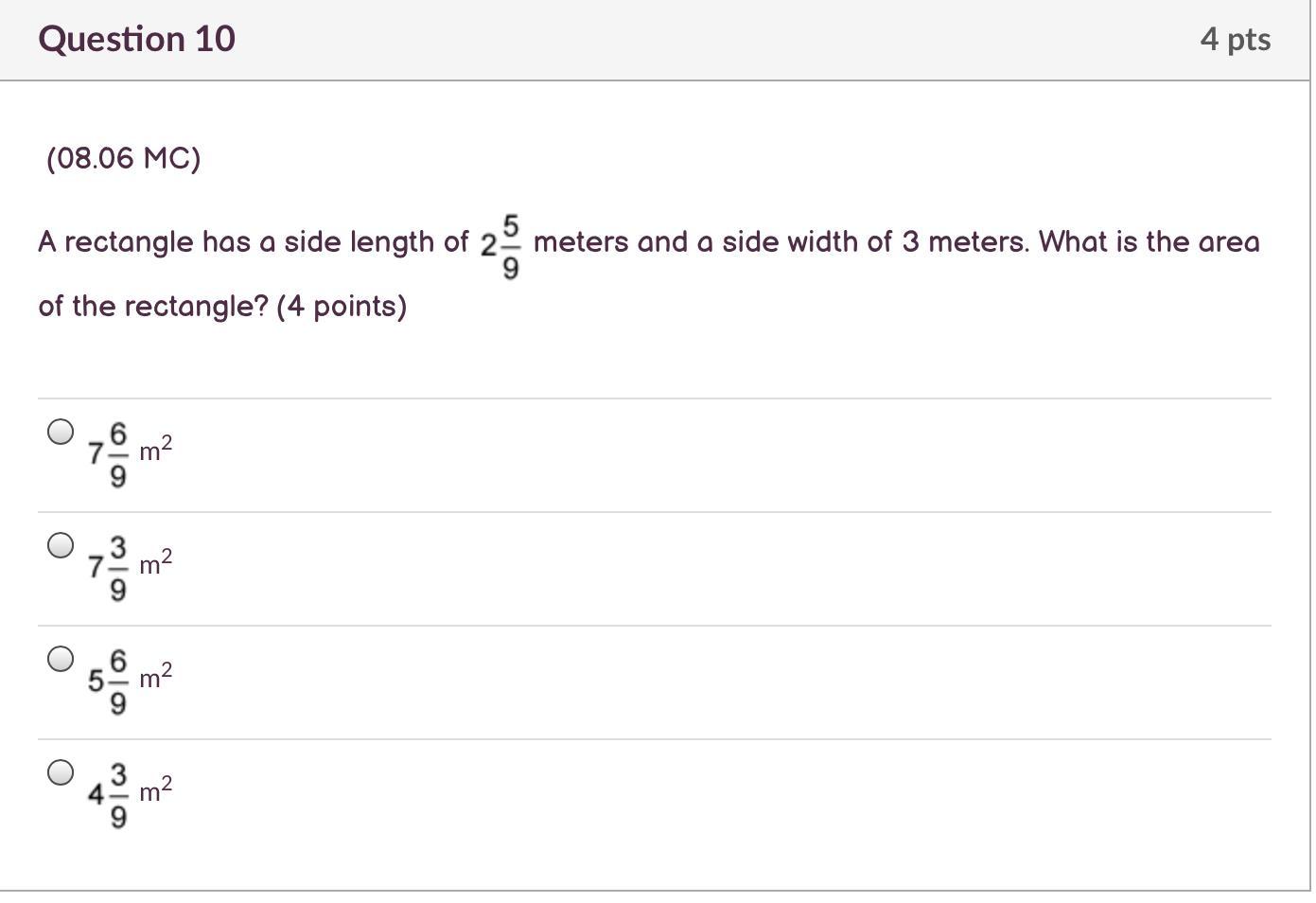Select the 7 6/9 m² radio button
The height and width of the screenshot is (903, 1316).
tap(61, 432)
